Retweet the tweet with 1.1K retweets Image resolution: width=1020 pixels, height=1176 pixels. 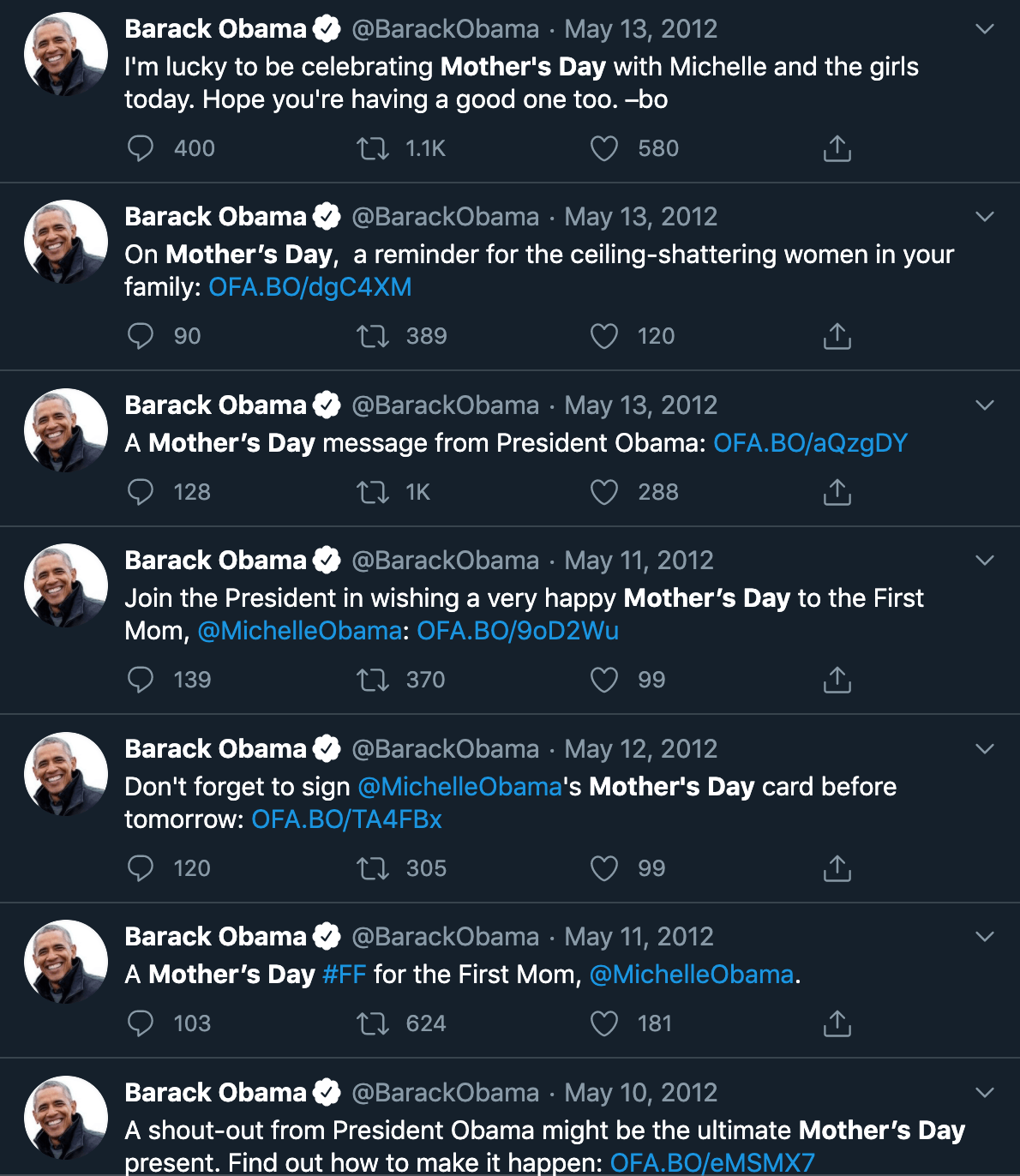click(x=373, y=147)
